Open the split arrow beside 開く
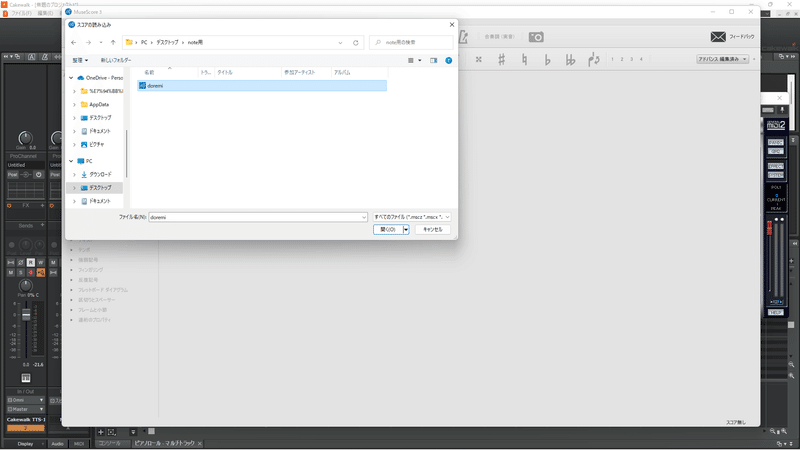Viewport: 800px width, 450px height. click(x=406, y=230)
